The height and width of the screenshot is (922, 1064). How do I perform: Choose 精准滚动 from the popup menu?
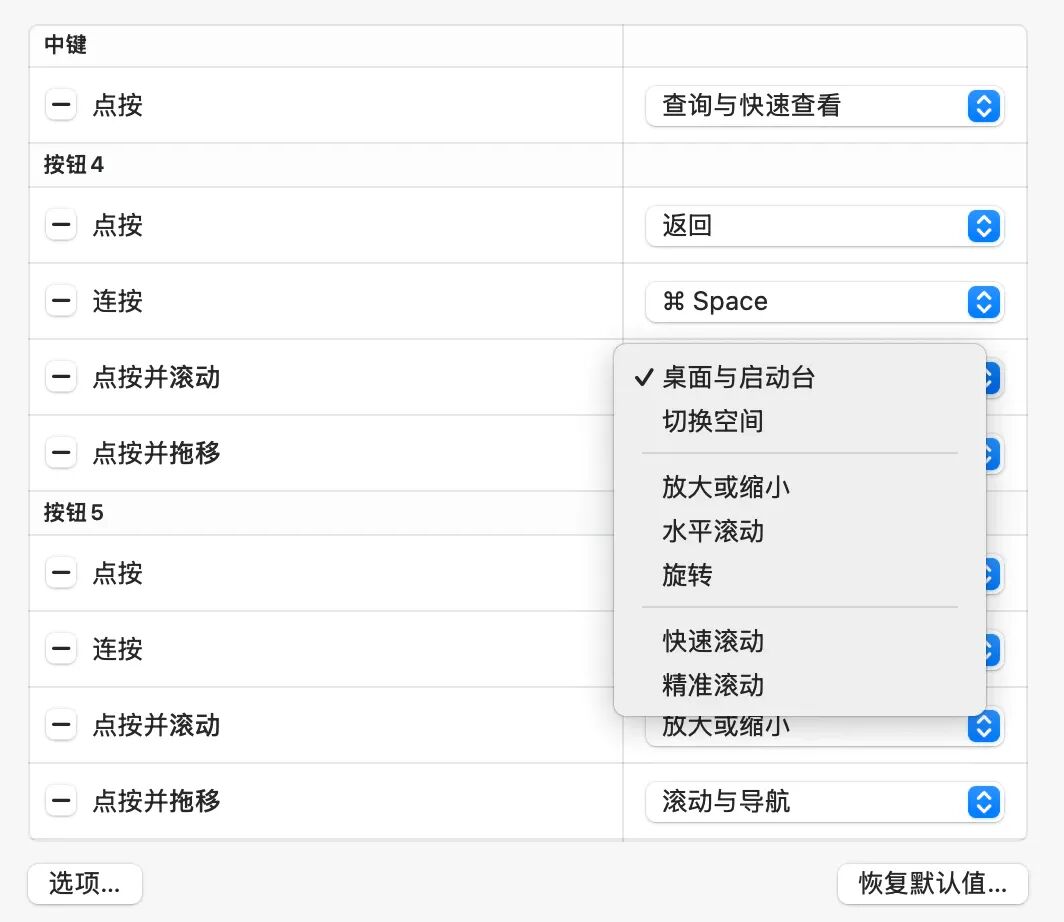(x=799, y=685)
